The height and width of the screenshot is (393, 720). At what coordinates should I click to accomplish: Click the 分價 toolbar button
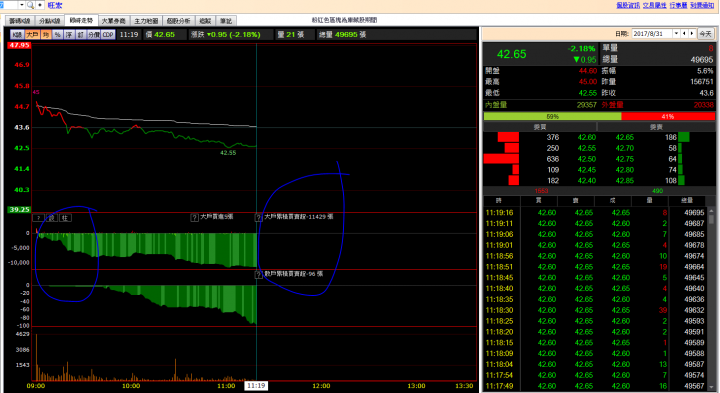coord(94,34)
